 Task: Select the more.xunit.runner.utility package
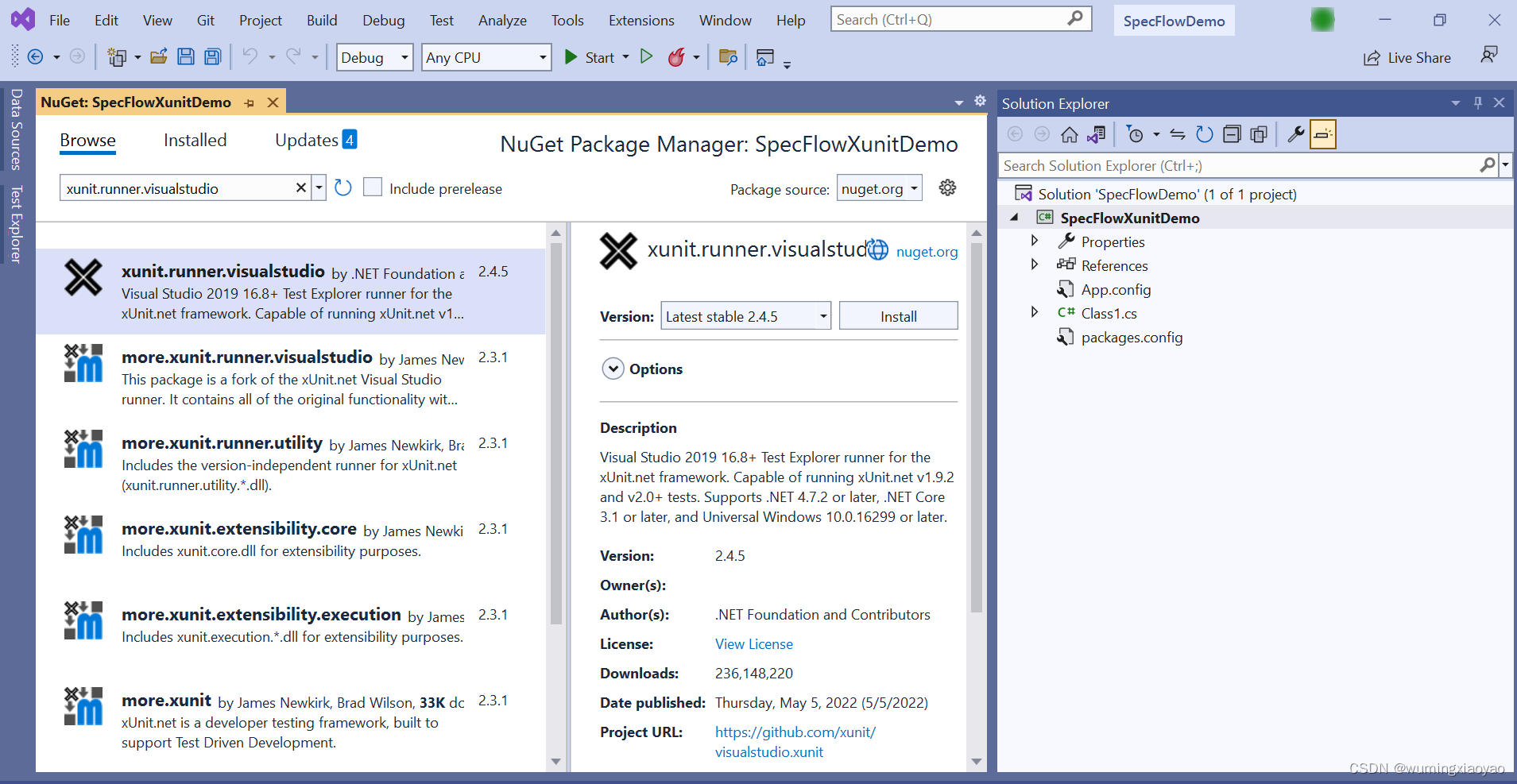pyautogui.click(x=291, y=462)
